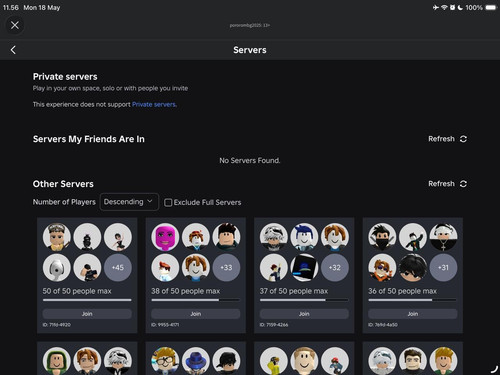
Task: Open the cross-necklace avatar in the 36/50 server
Action: 443,237
